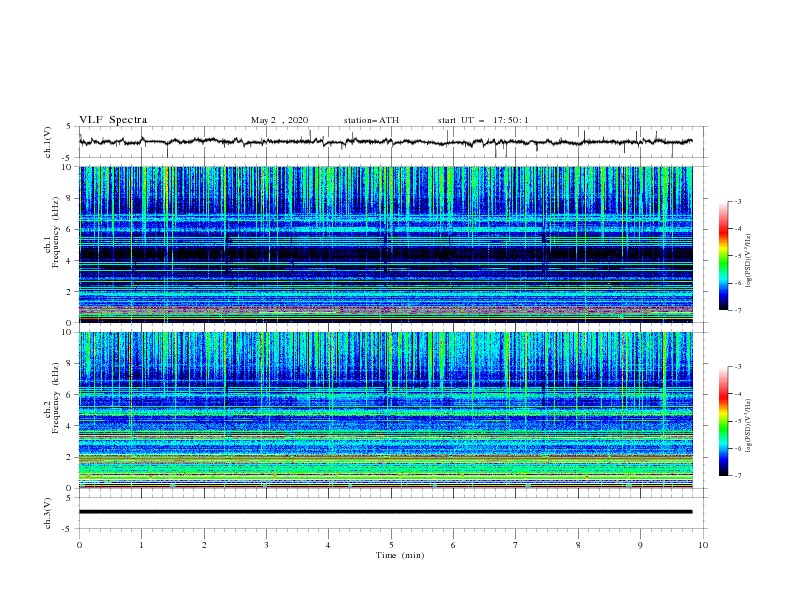Click time-axis tick label '7'
Screen dimensions: 792x612
point(515,545)
